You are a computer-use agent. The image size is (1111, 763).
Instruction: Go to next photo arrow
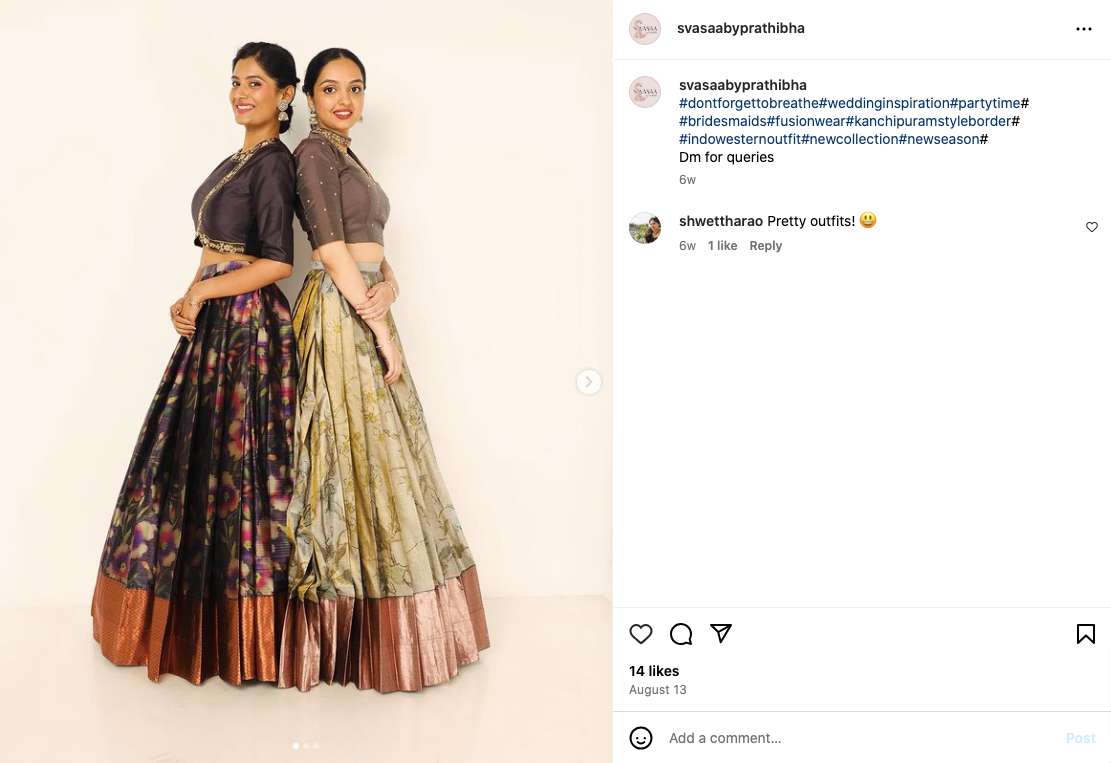click(588, 382)
